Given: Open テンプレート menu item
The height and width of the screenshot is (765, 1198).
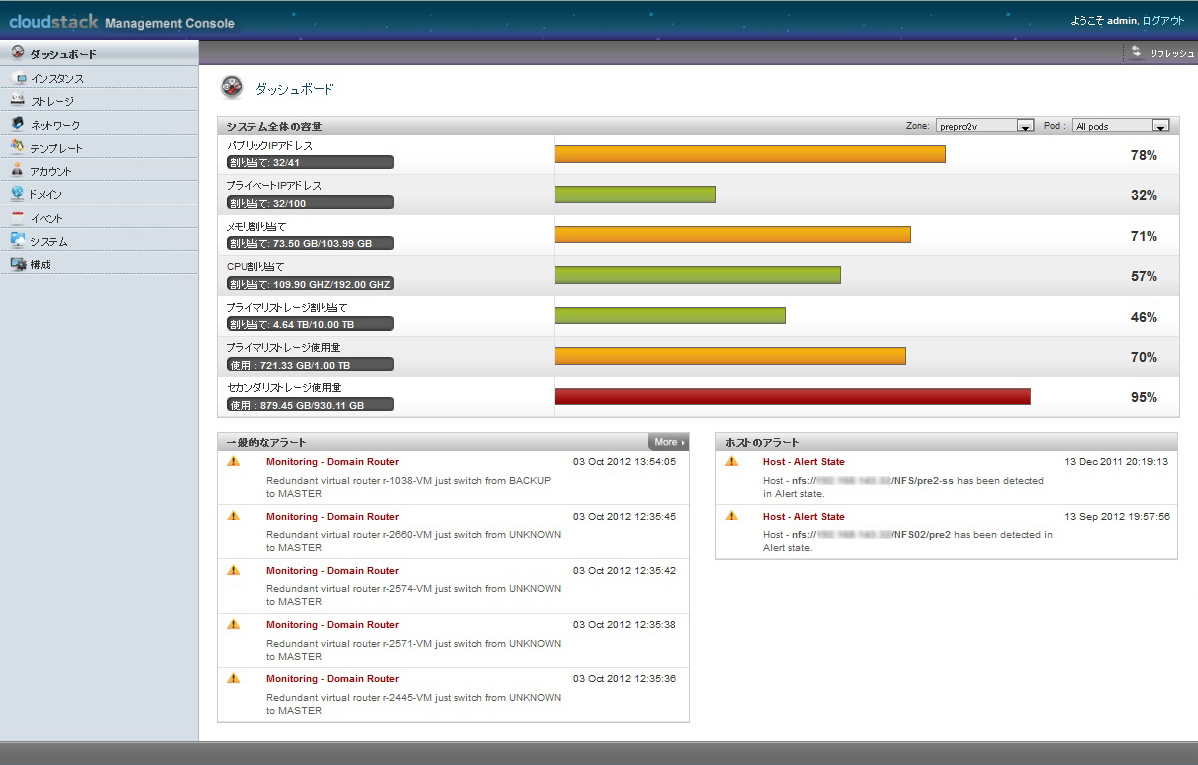Looking at the screenshot, I should click(x=99, y=147).
